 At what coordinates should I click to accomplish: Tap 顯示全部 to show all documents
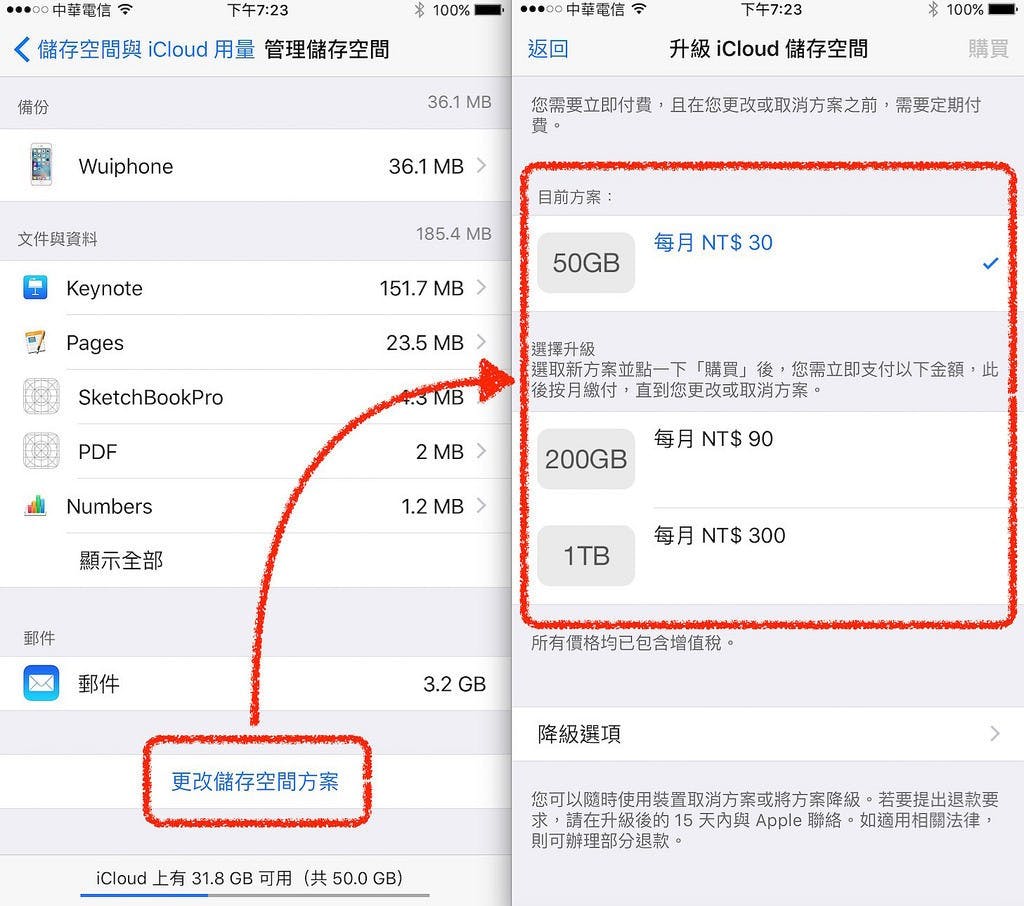[x=121, y=560]
